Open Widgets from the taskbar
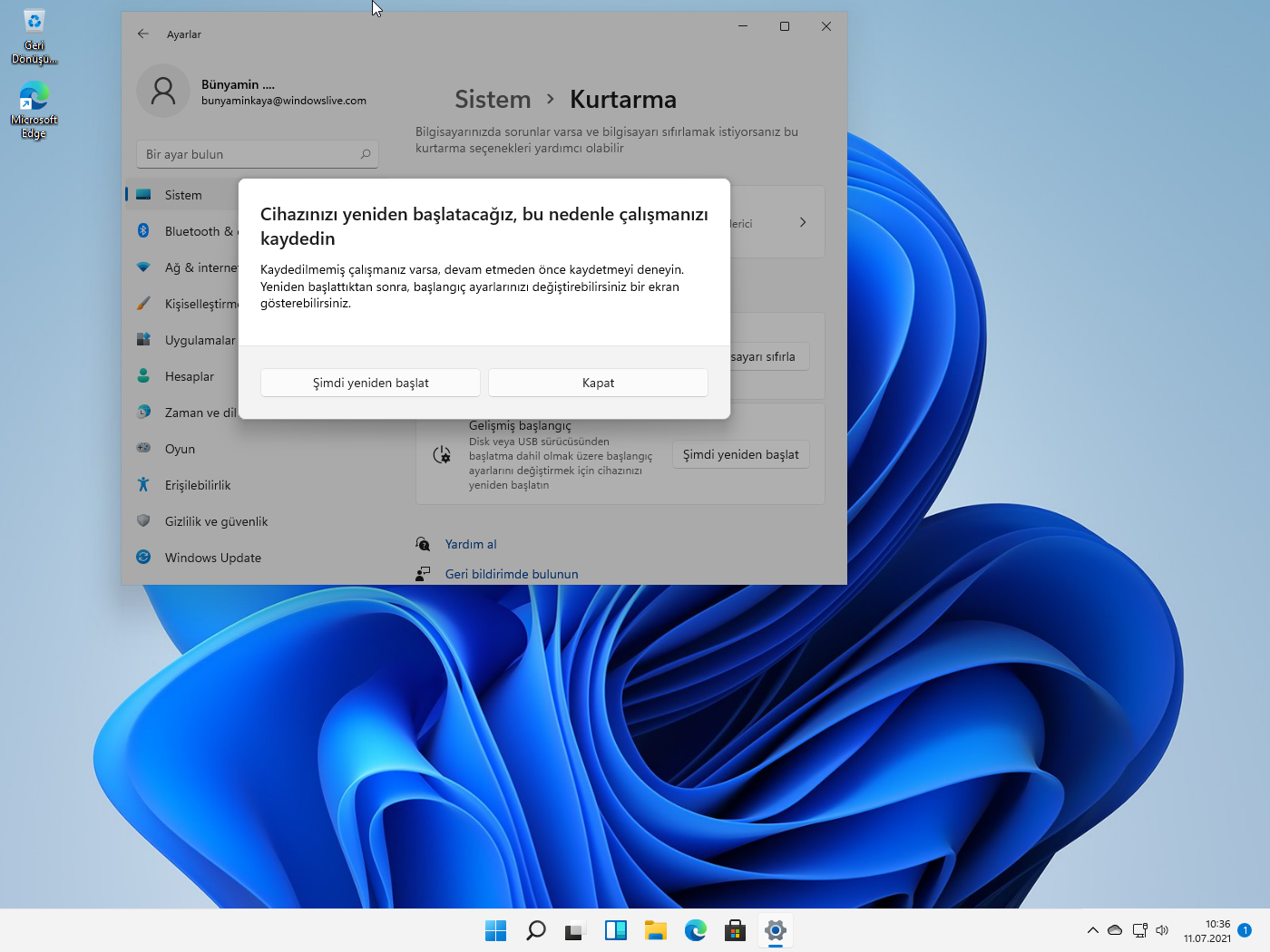The height and width of the screenshot is (952, 1270). [x=615, y=930]
